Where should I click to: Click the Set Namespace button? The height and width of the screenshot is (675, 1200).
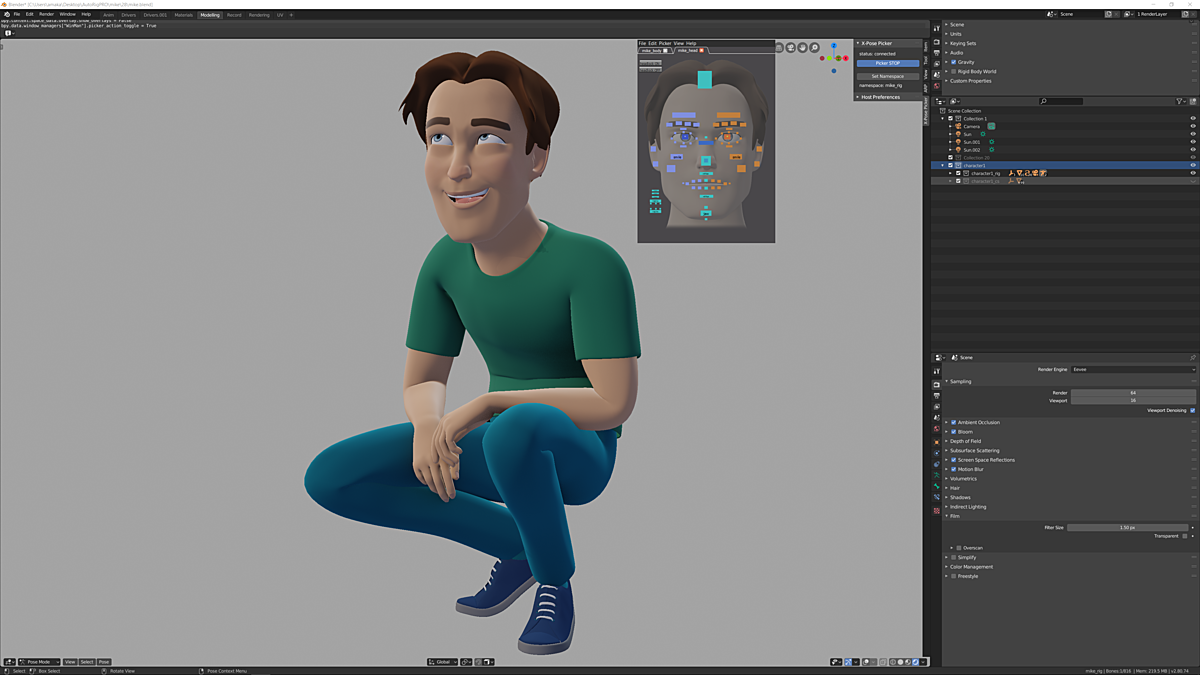[x=888, y=76]
